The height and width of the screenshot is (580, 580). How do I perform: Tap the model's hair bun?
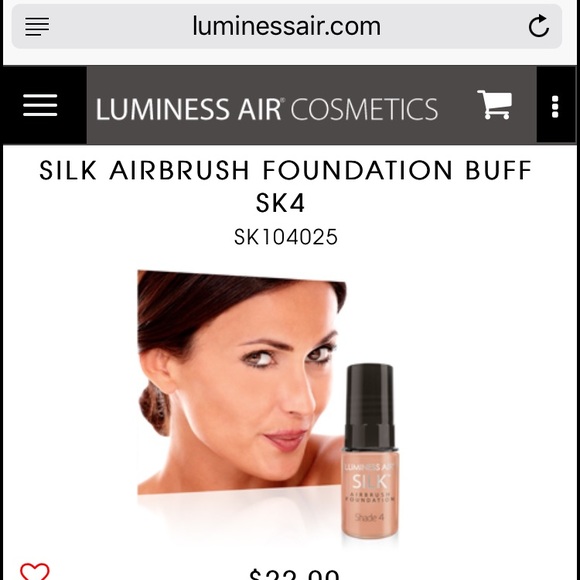click(x=155, y=408)
